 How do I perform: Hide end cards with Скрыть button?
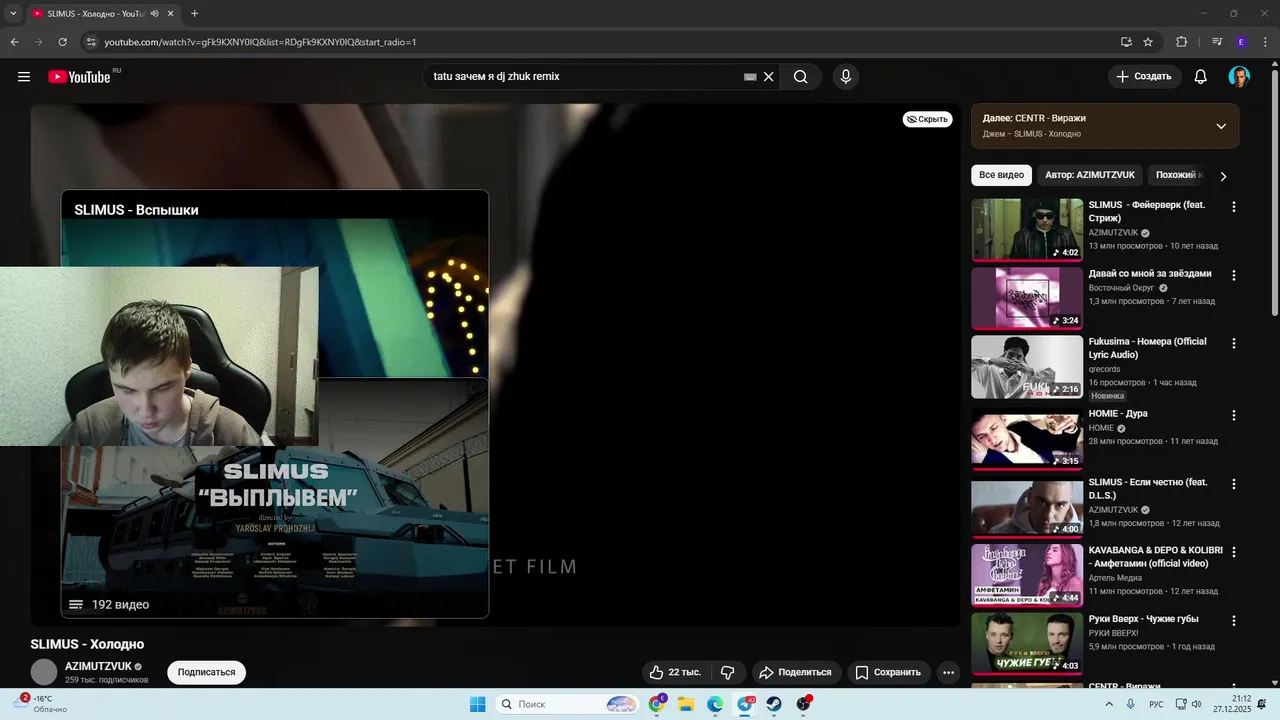click(x=927, y=119)
